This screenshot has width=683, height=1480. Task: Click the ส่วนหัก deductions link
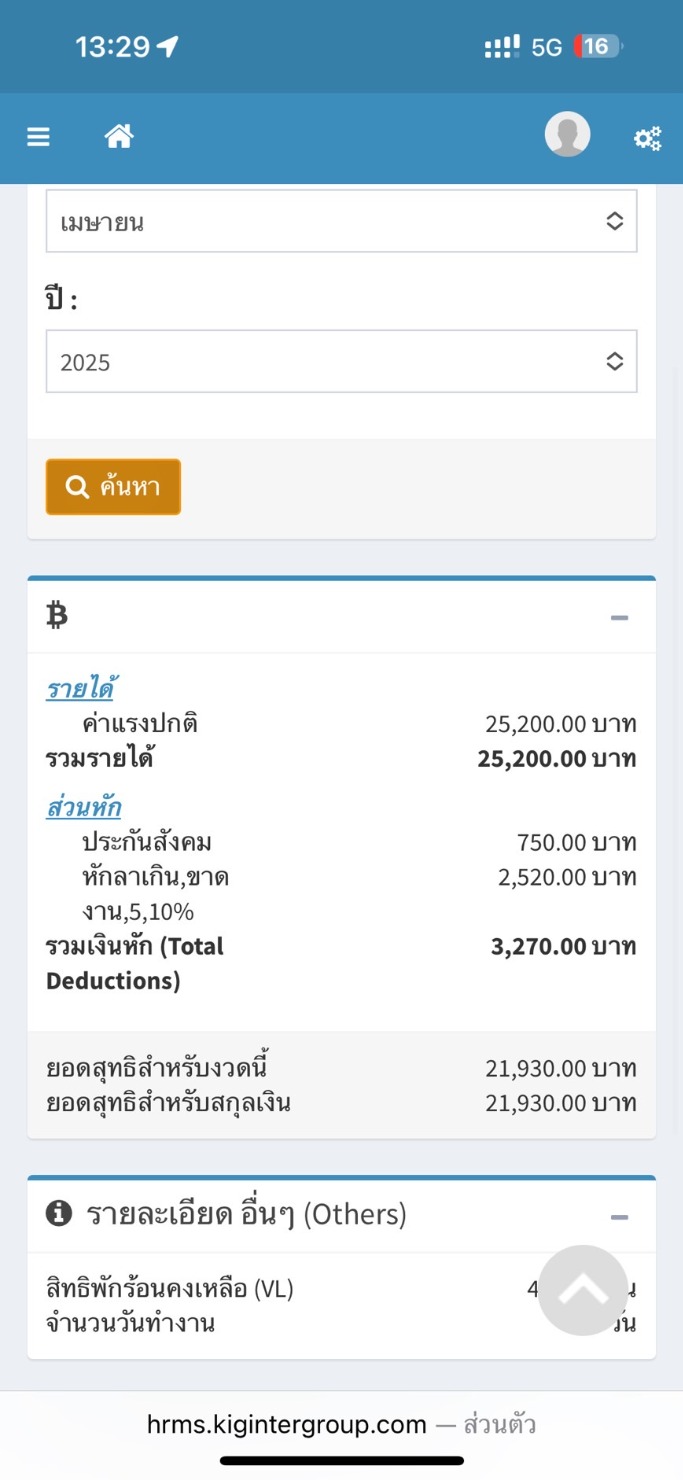[83, 807]
